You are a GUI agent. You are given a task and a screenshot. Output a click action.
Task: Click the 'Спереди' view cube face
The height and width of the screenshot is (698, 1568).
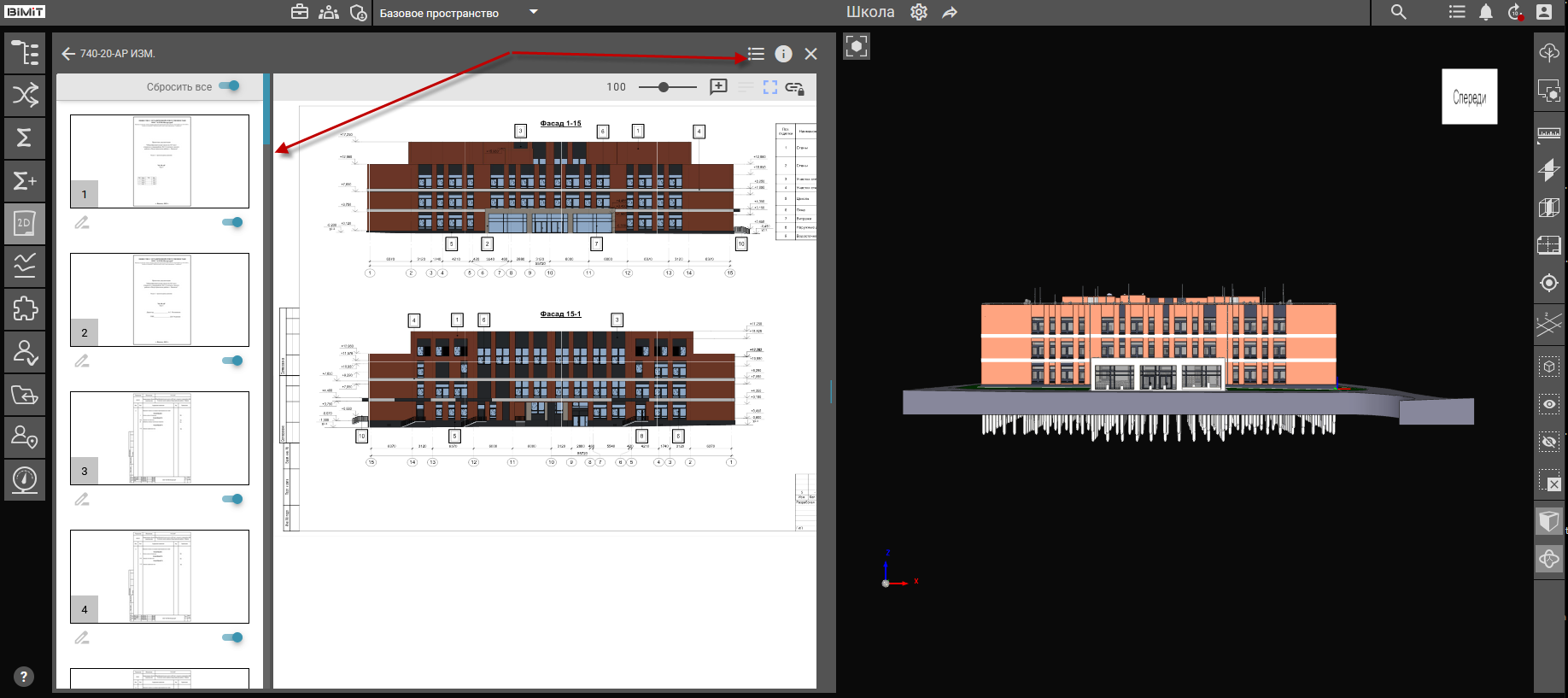(x=1469, y=97)
